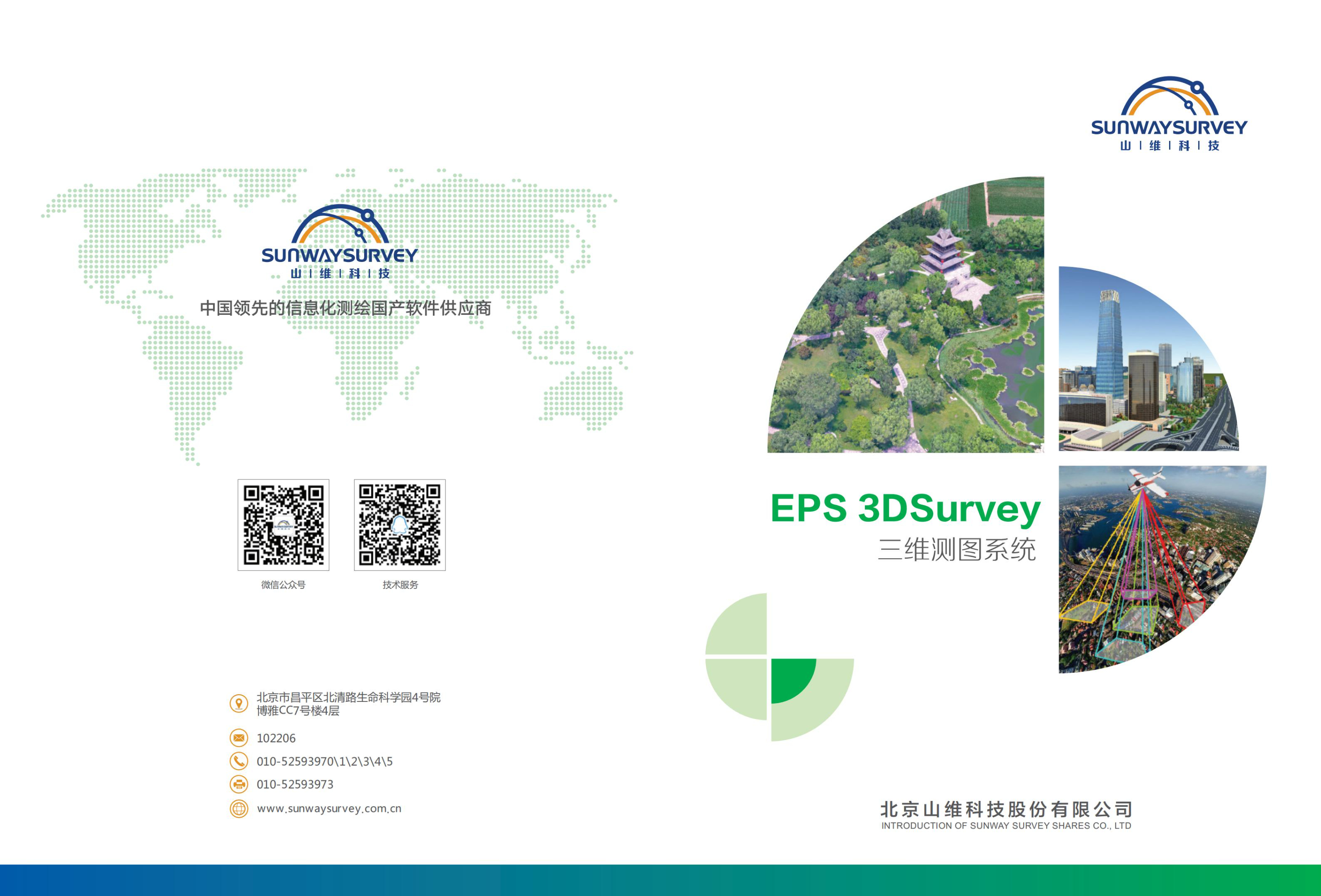Click the address line 博雅CC7号楼4层
The height and width of the screenshot is (896, 1321).
(x=298, y=711)
